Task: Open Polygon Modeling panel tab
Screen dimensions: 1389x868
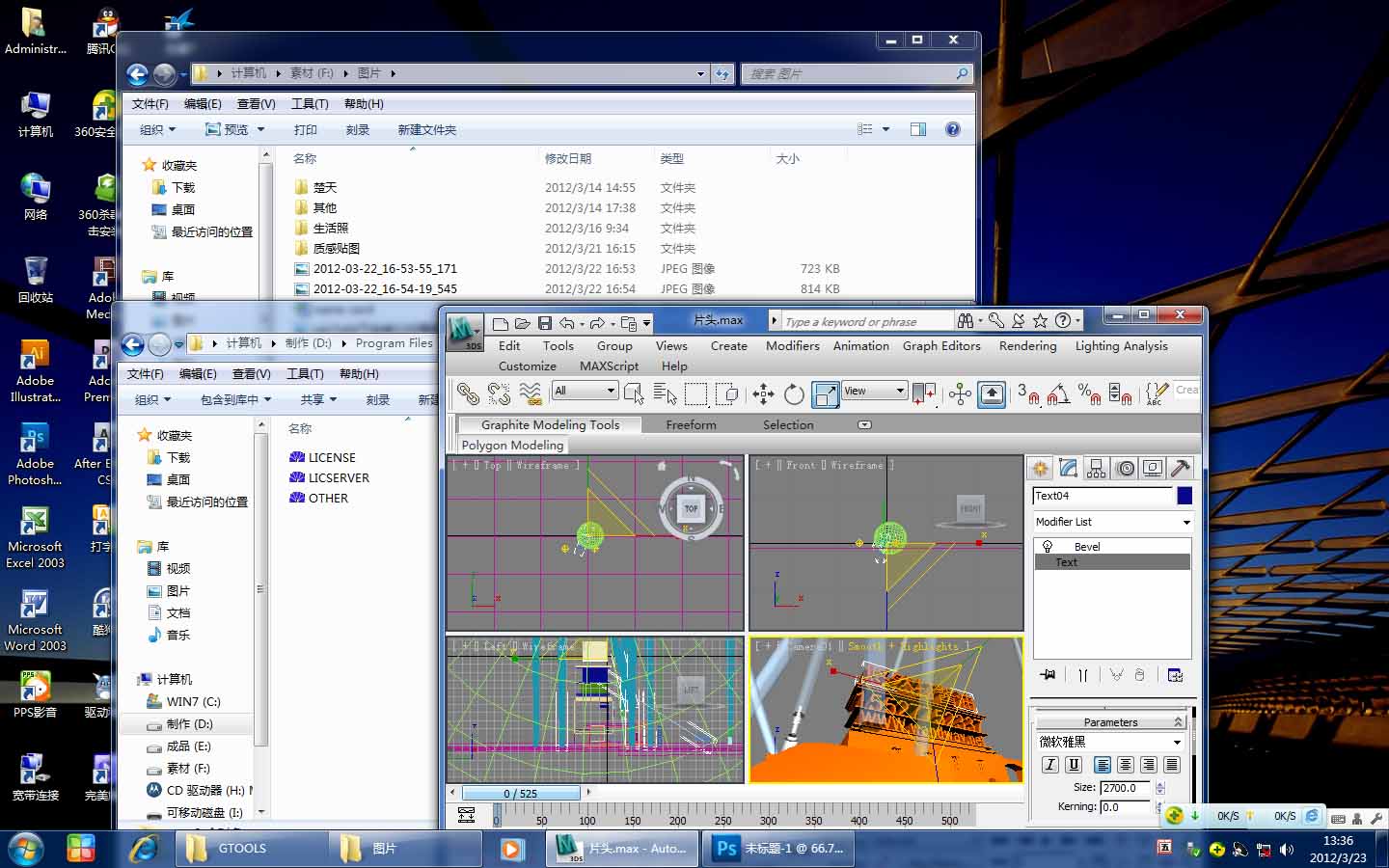Action: coord(512,445)
